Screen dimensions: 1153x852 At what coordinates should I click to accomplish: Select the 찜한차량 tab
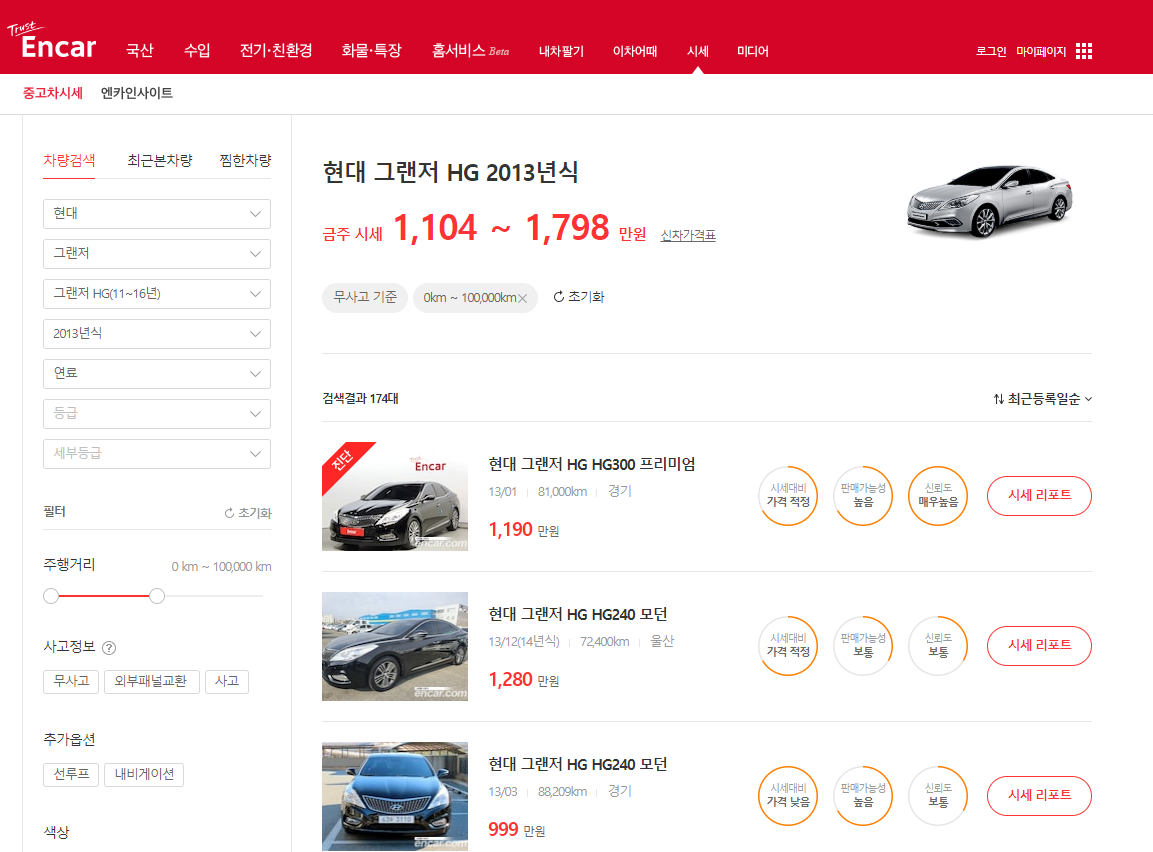click(x=245, y=160)
